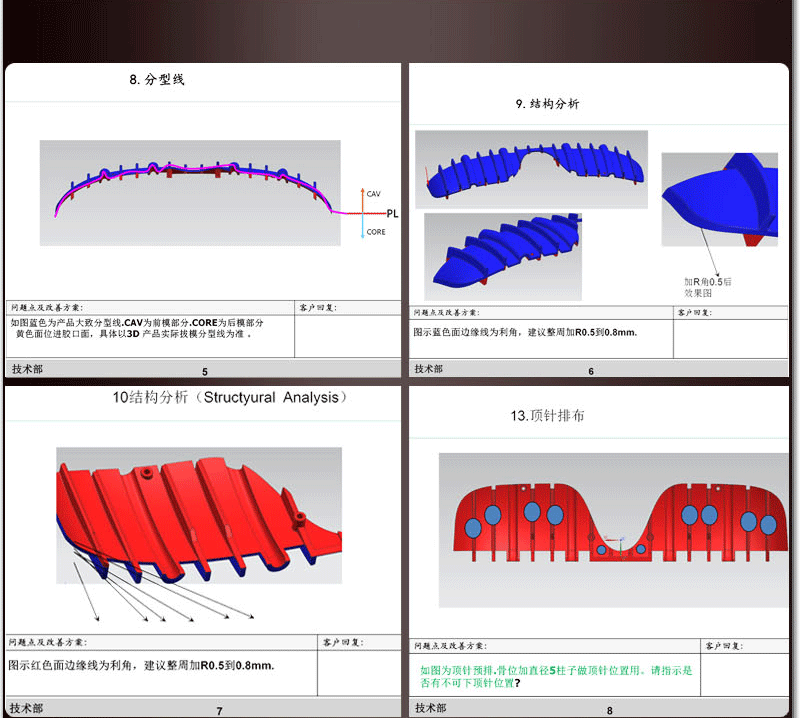Image resolution: width=800 pixels, height=718 pixels.
Task: Click the page number 5 footer
Action: click(x=205, y=372)
